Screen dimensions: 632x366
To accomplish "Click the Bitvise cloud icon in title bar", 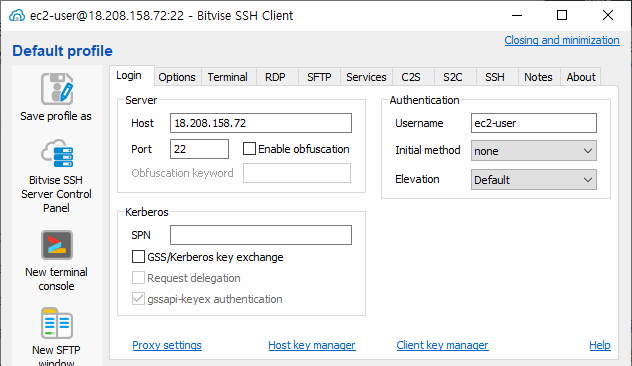I will (17, 16).
